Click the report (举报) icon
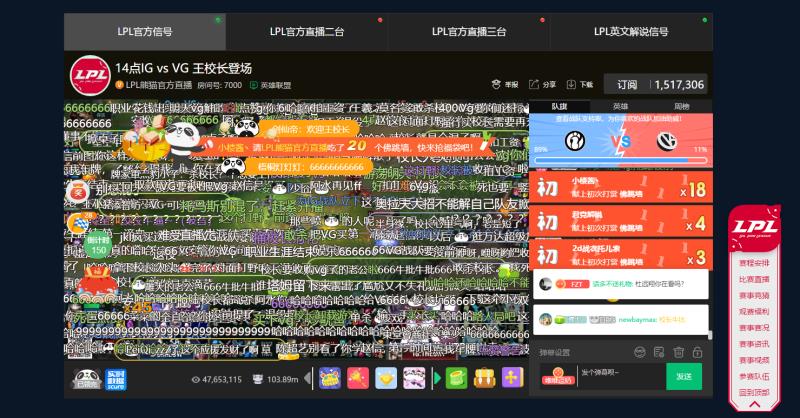 point(496,84)
